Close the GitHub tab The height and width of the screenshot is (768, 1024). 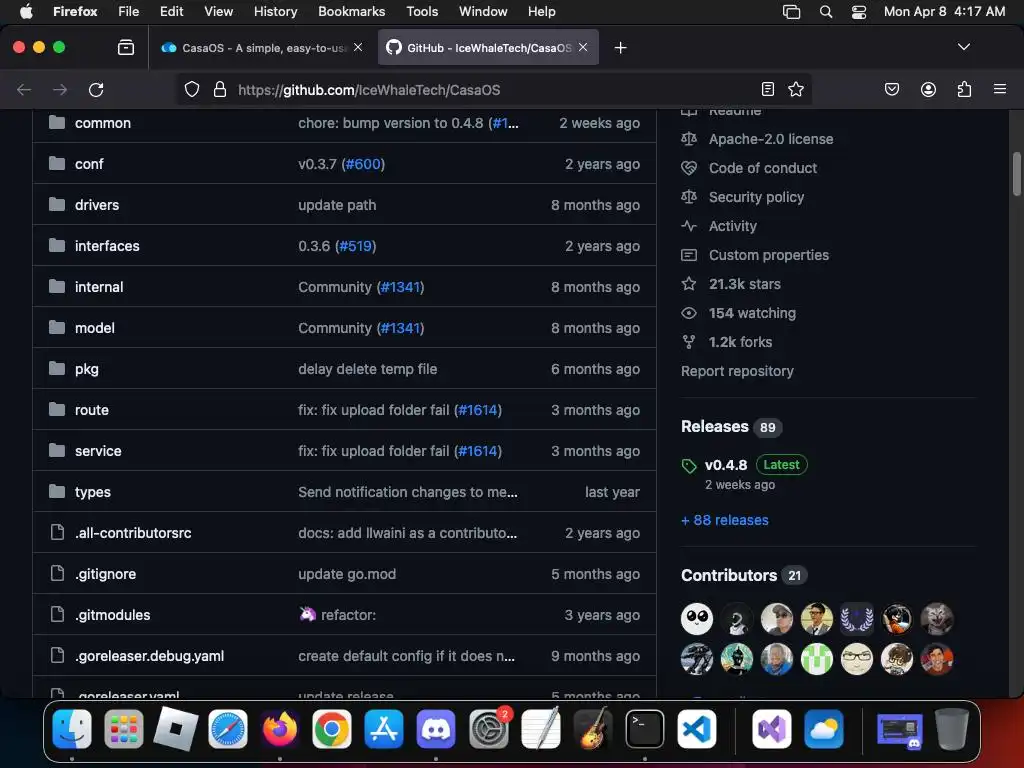[x=583, y=47]
